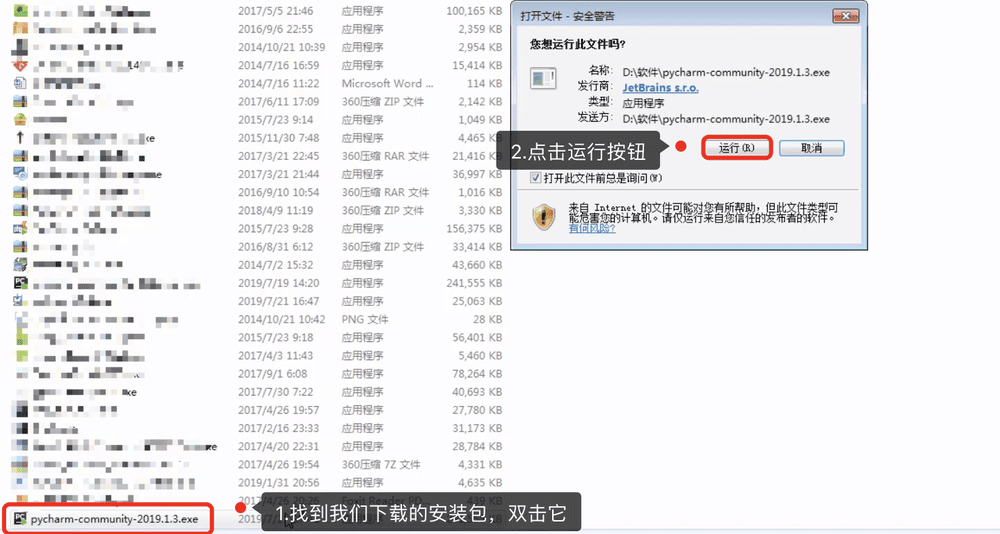Click the 241,555 KB size cell

coord(474,283)
